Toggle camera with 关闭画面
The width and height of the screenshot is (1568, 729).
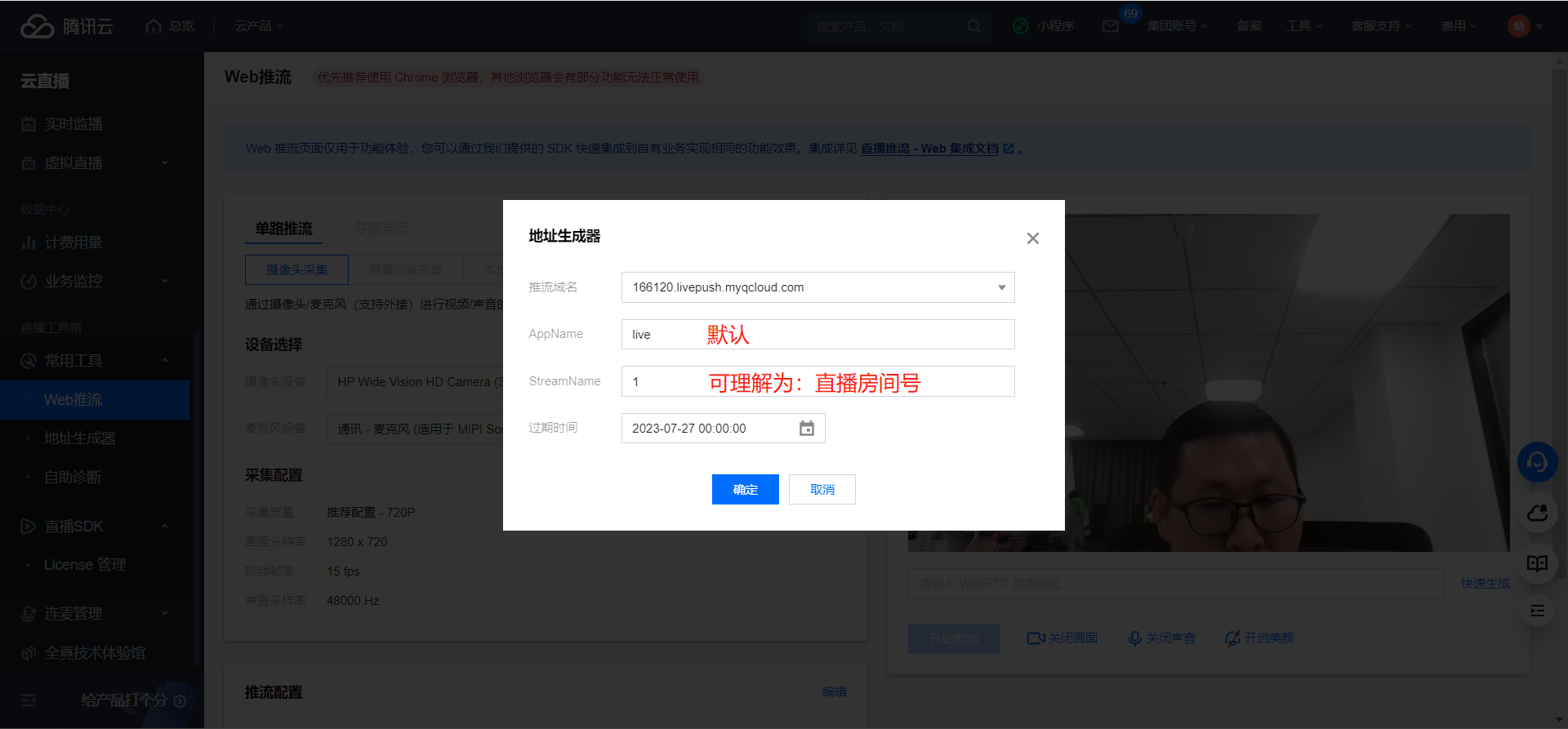point(1062,638)
